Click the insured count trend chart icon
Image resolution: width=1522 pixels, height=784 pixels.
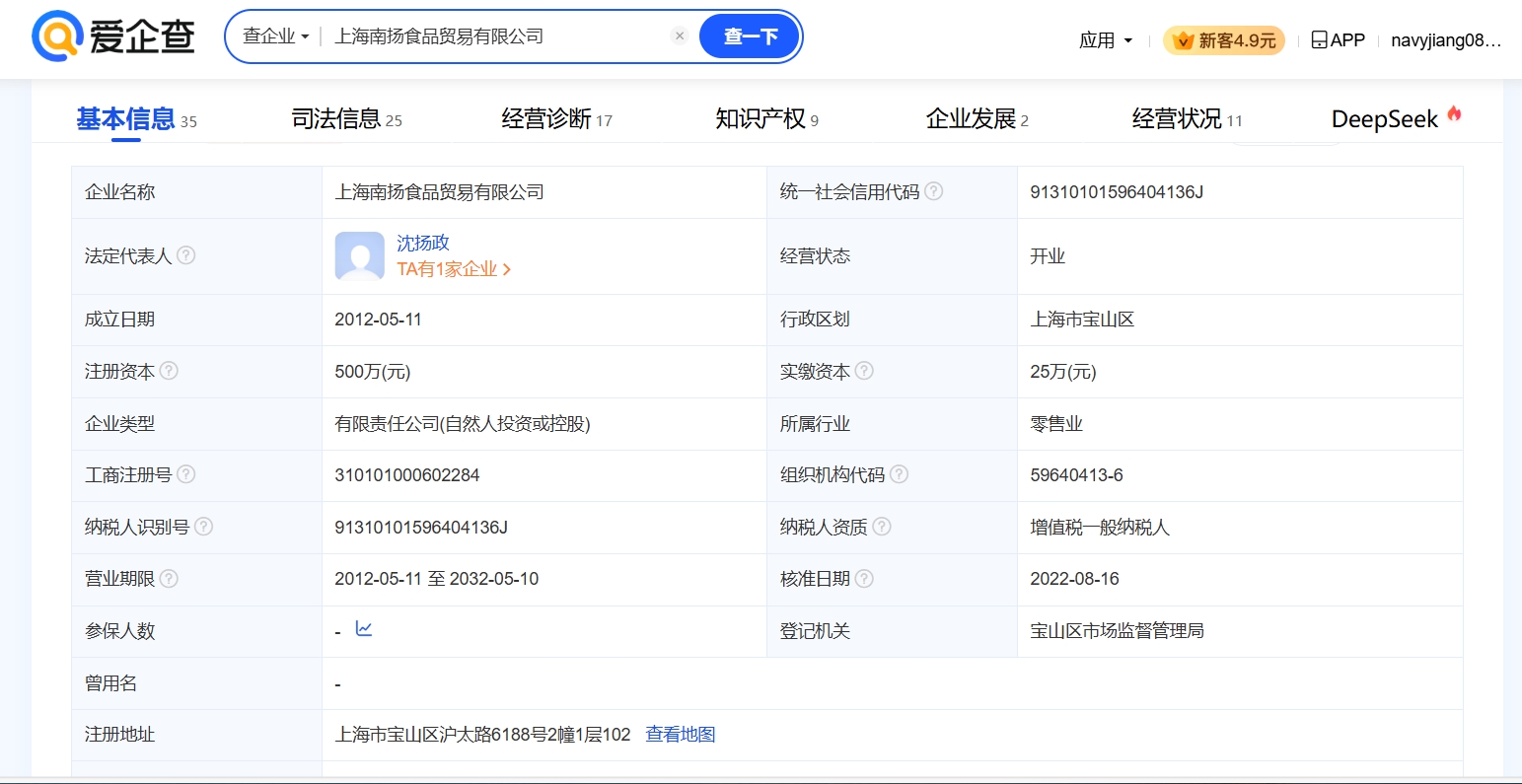[x=364, y=629]
